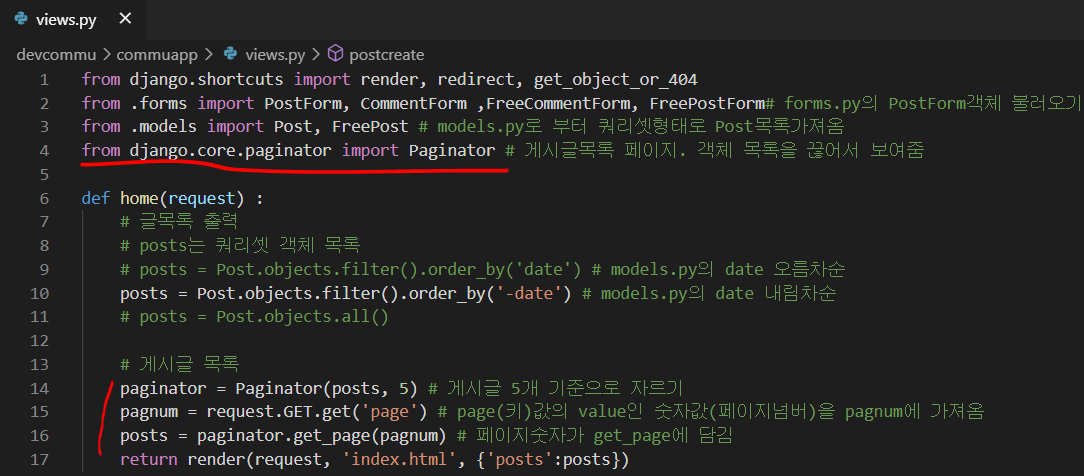Expand breadcrumb chevron after views.py
Image resolution: width=1084 pixels, height=476 pixels.
coord(315,54)
